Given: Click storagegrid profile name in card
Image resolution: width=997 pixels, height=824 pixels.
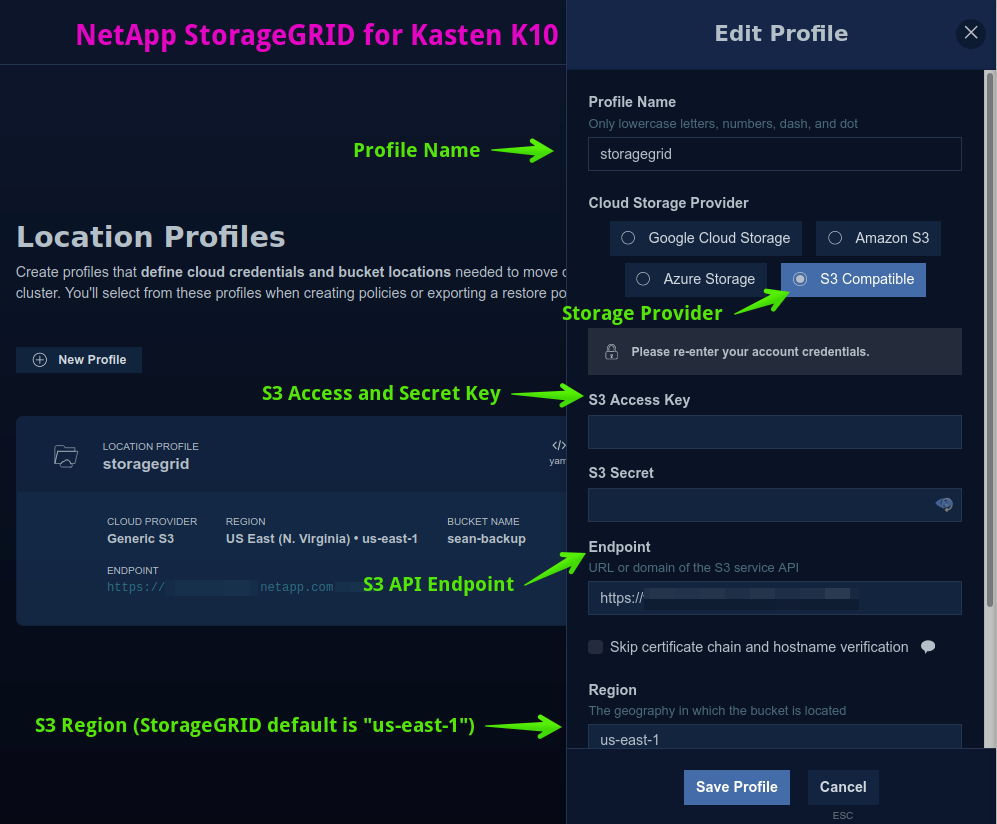Looking at the screenshot, I should point(146,464).
